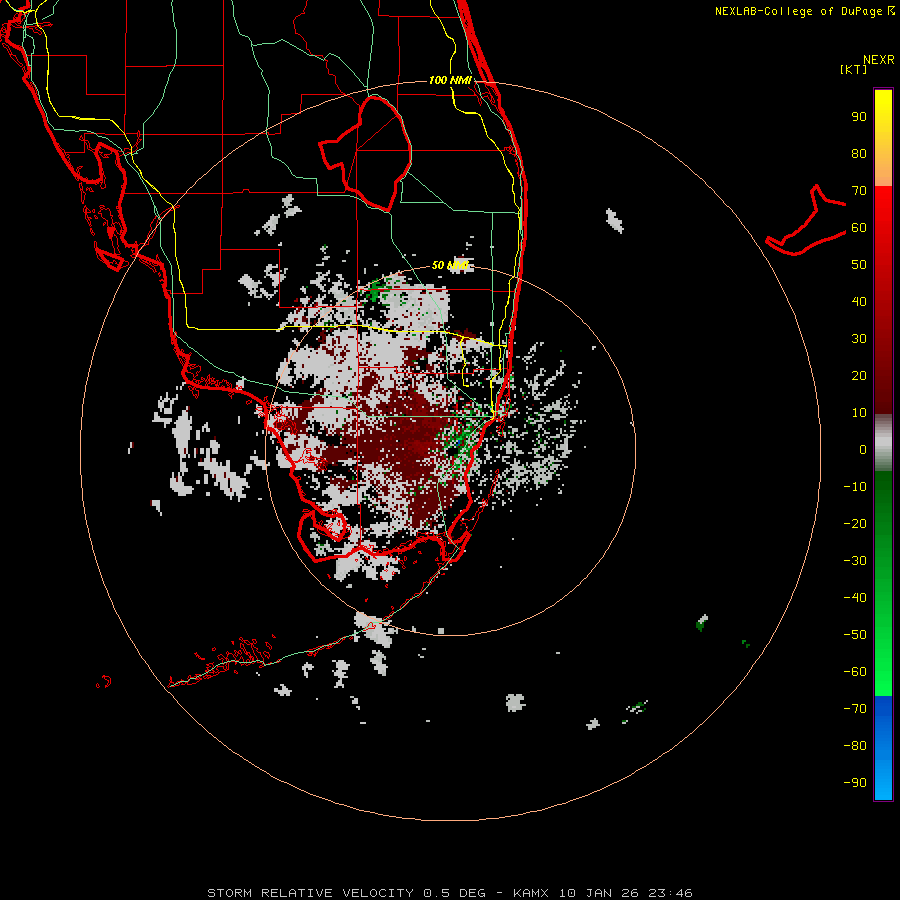Click the -90 scale value
900x900 pixels.
[x=855, y=783]
